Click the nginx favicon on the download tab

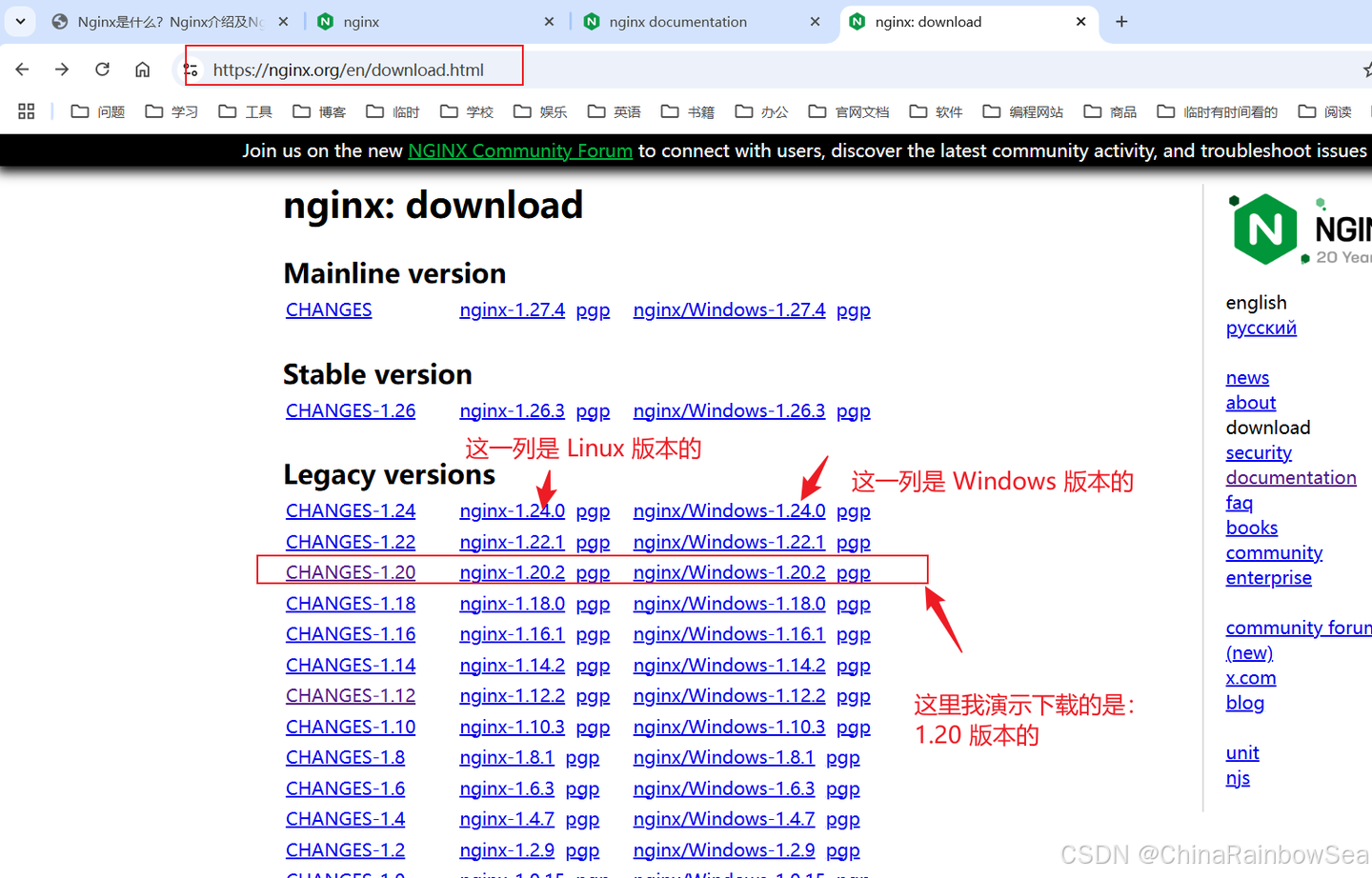click(x=857, y=21)
